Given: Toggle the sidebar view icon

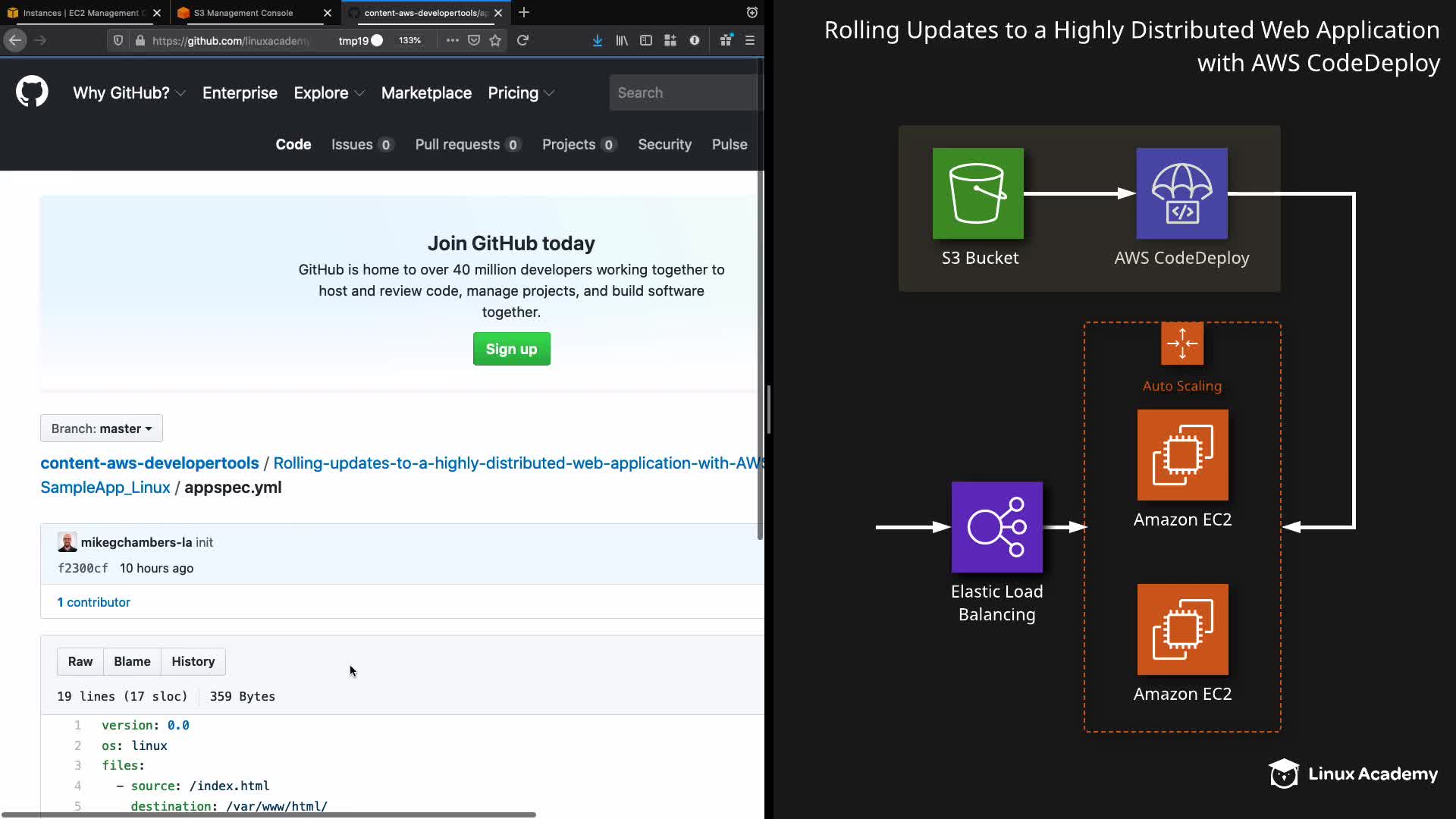Looking at the screenshot, I should tap(646, 41).
